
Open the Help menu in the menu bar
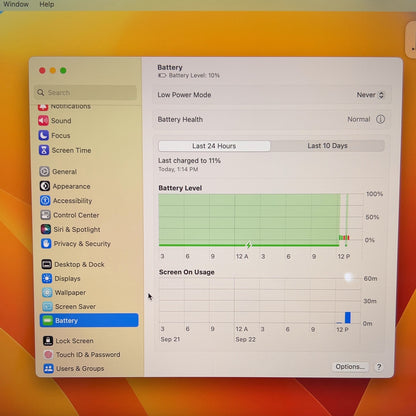click(x=47, y=4)
